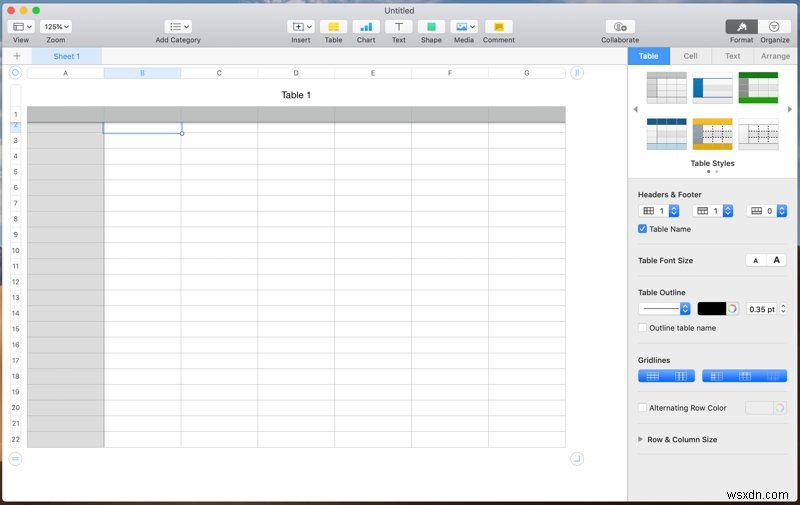Open the header rows count dropdown
Screen dimensions: 800x505
pyautogui.click(x=713, y=211)
